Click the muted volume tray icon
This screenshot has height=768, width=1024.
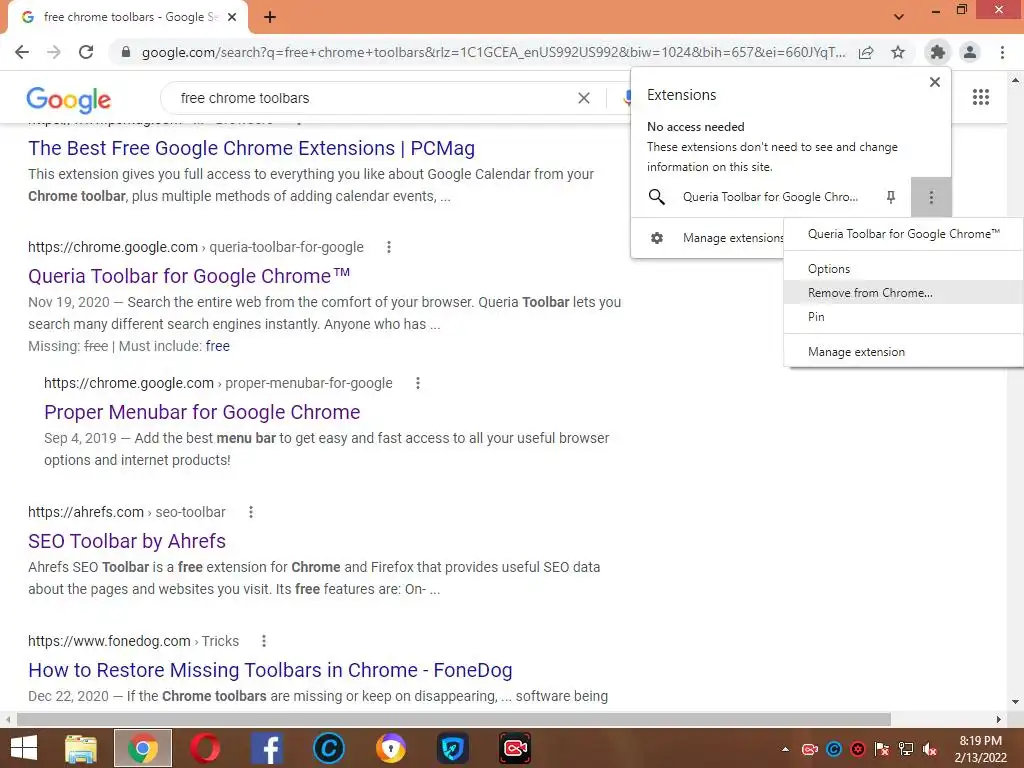(929, 749)
